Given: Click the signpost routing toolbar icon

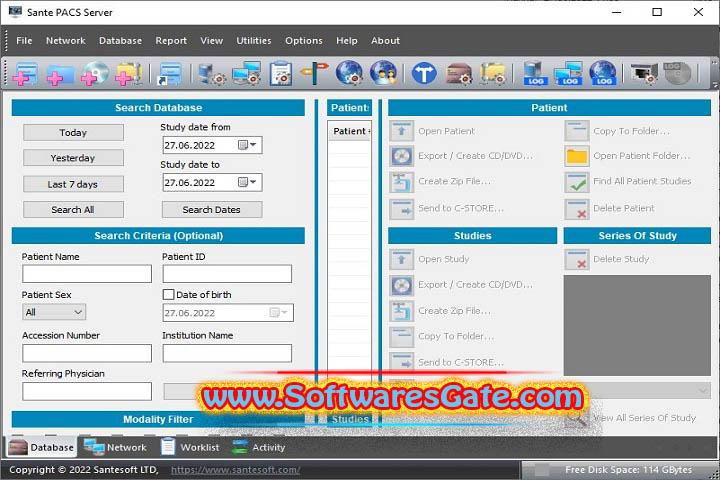Looking at the screenshot, I should pos(315,73).
